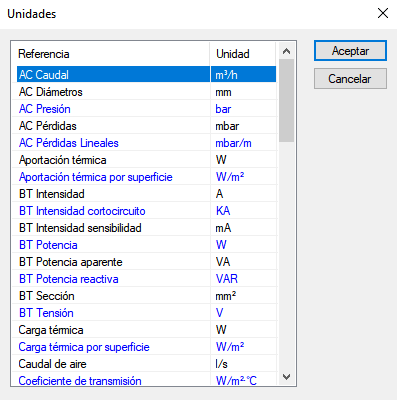The image size is (397, 400).
Task: Click the scroll down arrow of the list
Action: pos(286,377)
